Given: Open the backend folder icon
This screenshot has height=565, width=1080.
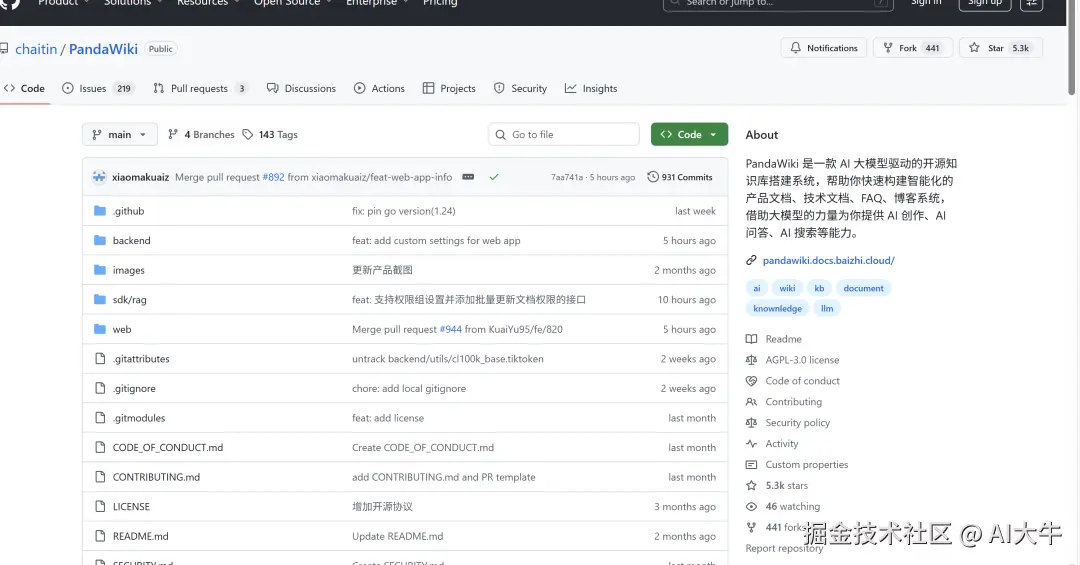Looking at the screenshot, I should coord(100,240).
